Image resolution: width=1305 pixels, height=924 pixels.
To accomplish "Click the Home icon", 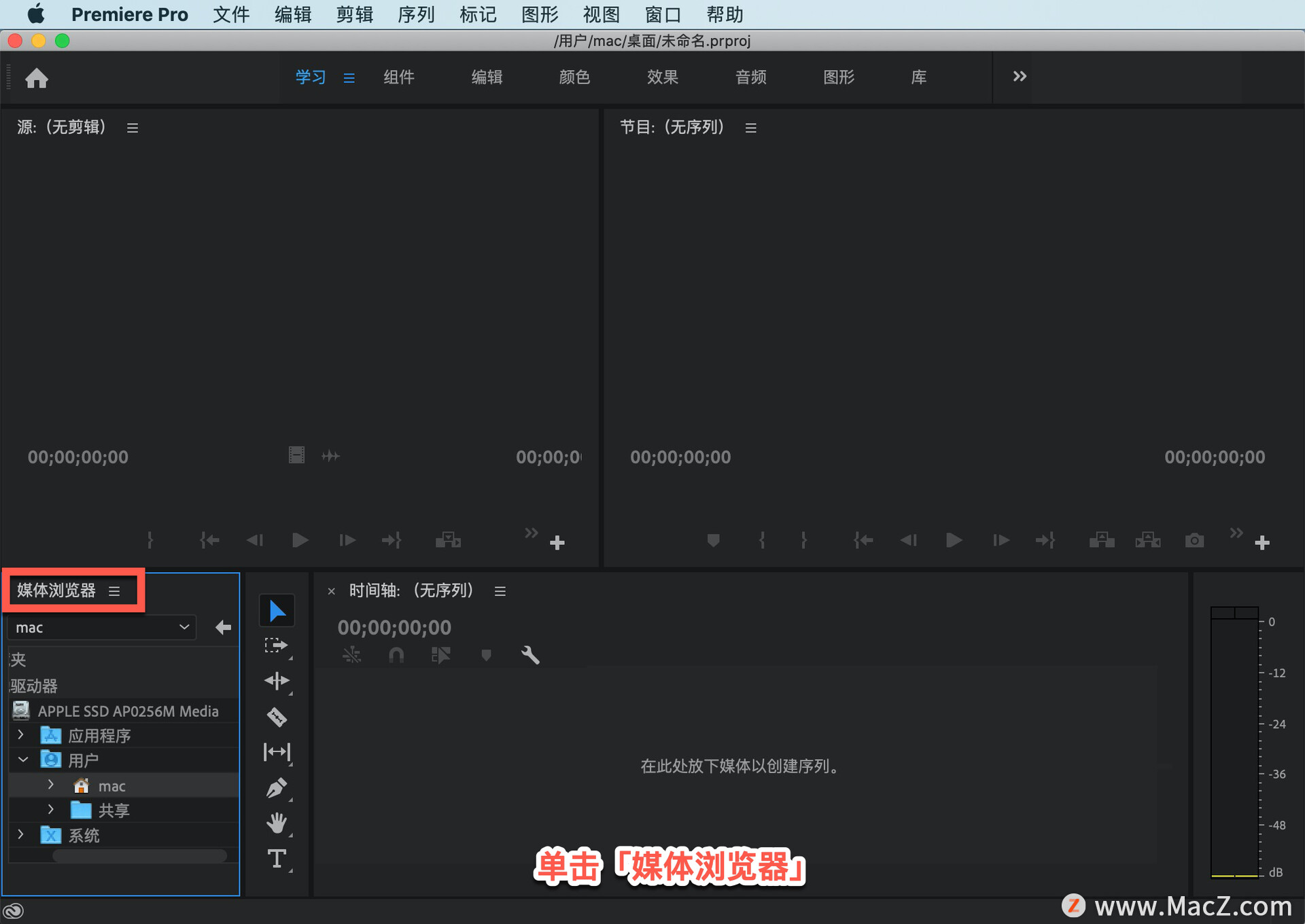I will click(37, 78).
